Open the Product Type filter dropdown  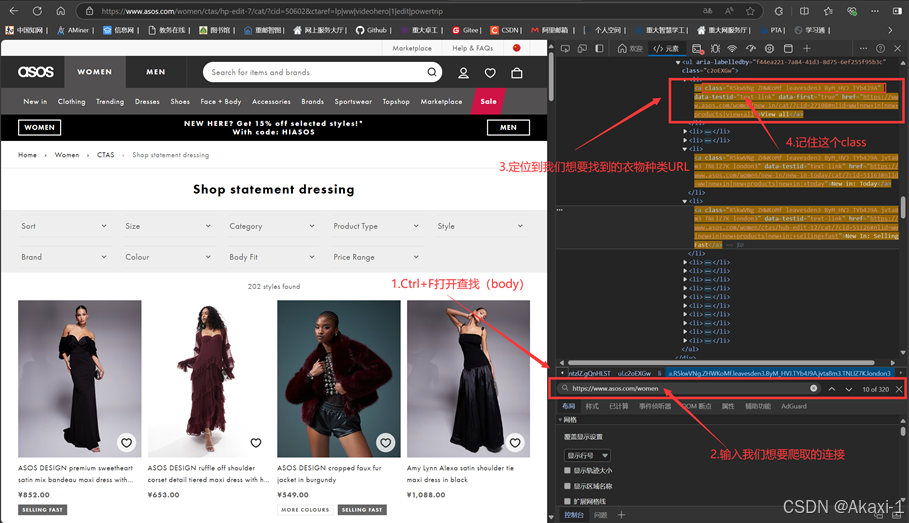pyautogui.click(x=376, y=226)
